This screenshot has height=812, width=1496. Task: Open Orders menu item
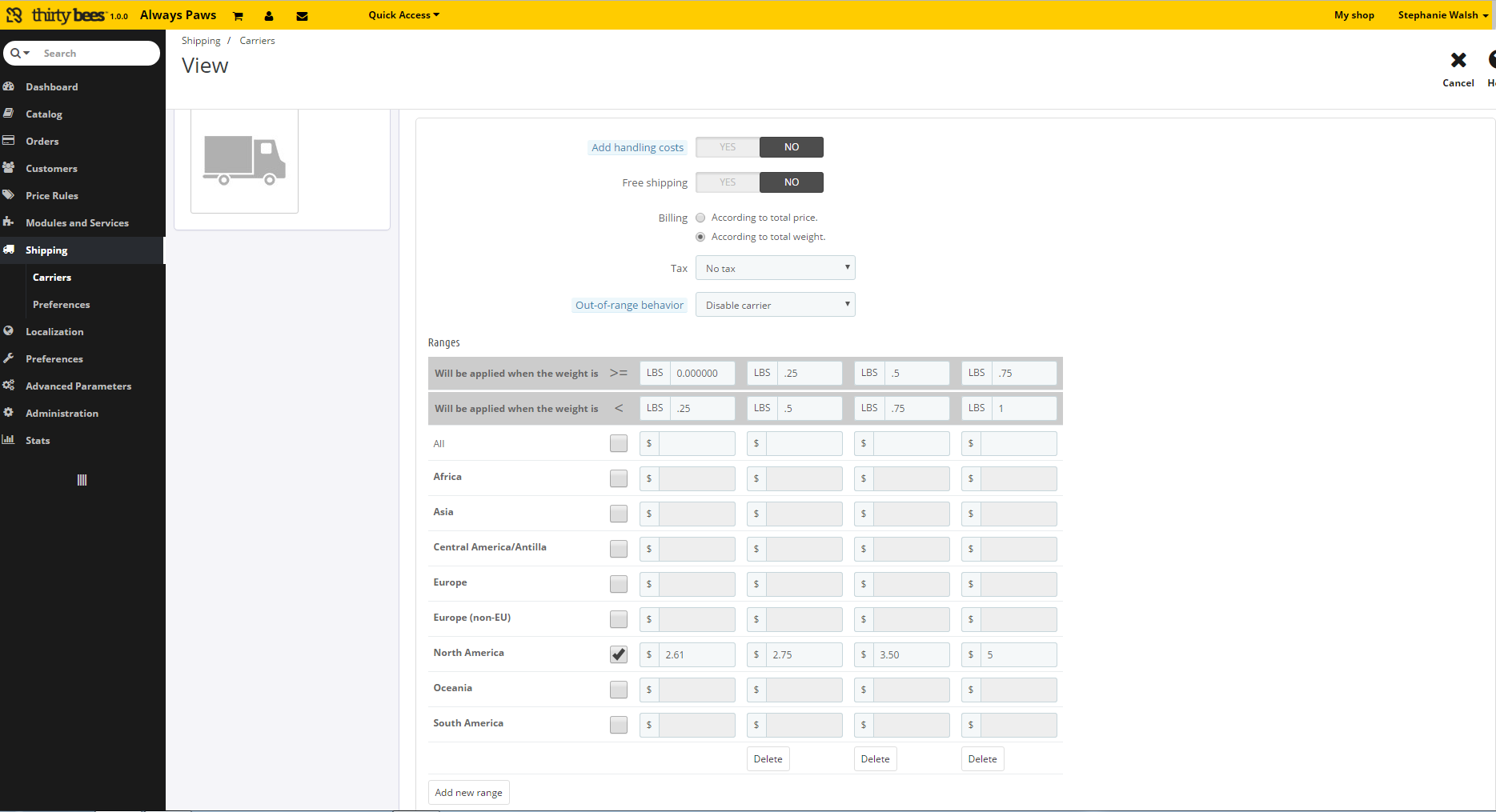(x=42, y=142)
